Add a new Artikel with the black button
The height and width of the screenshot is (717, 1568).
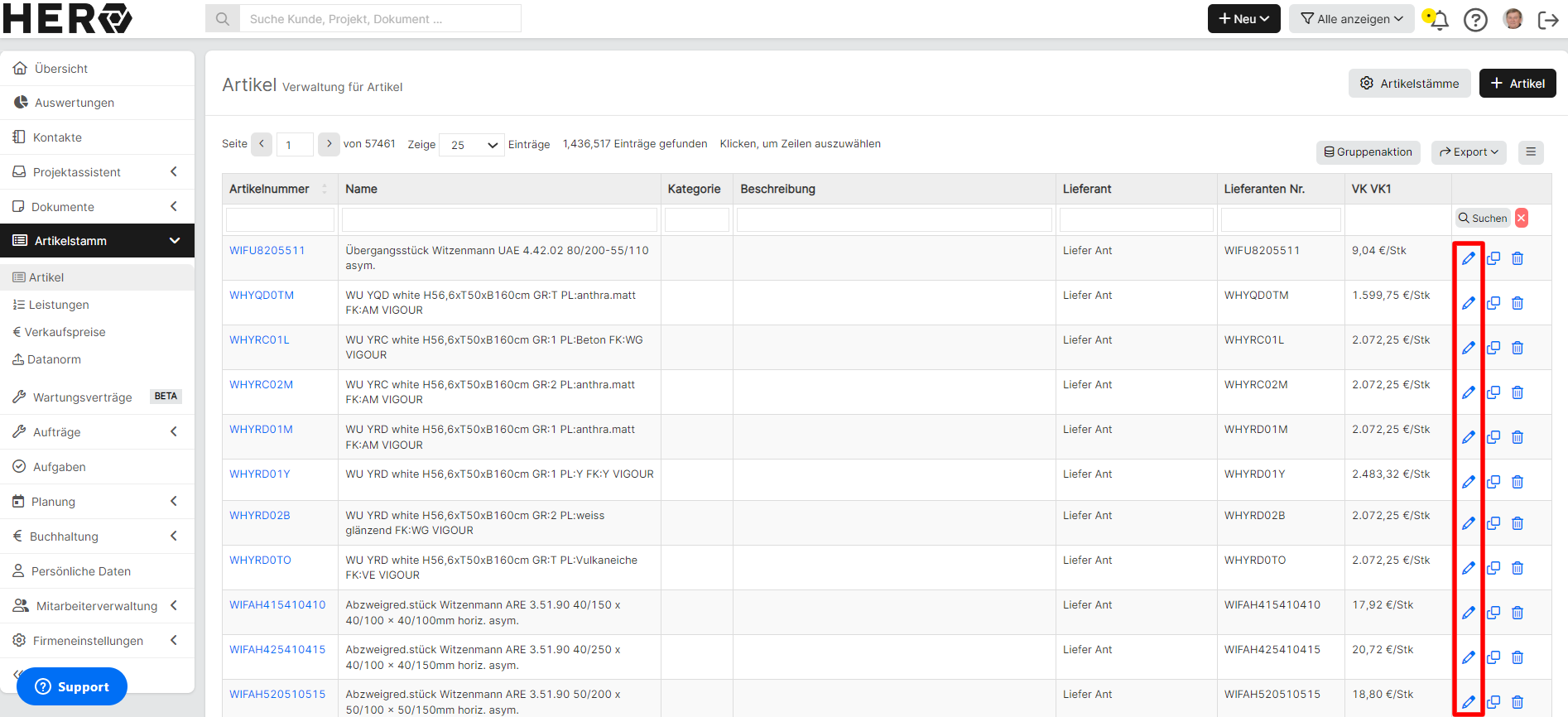pyautogui.click(x=1517, y=83)
